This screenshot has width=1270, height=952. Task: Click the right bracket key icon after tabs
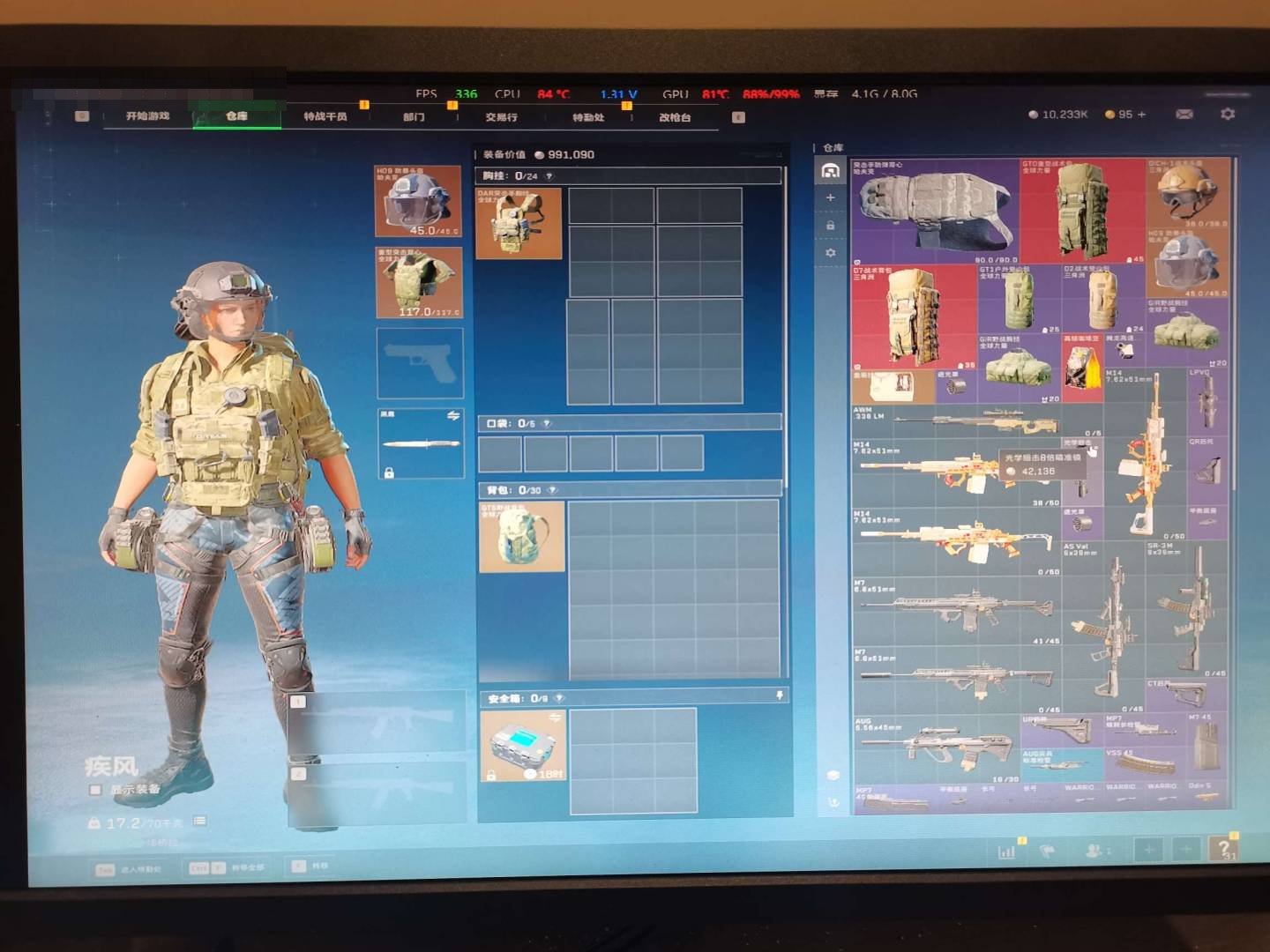pos(739,117)
